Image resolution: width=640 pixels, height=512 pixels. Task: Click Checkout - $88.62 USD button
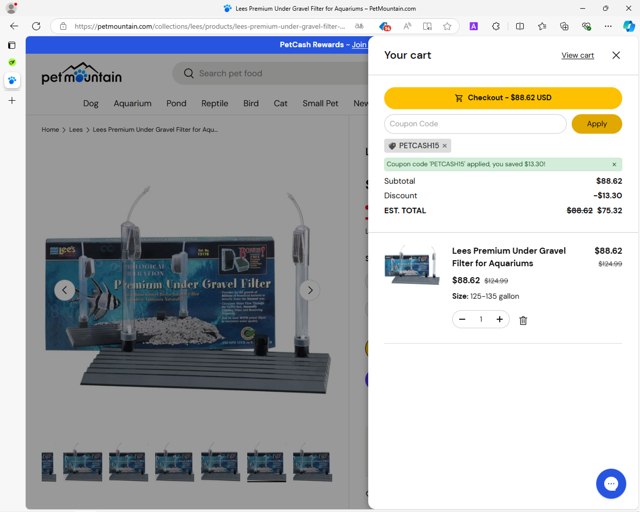click(x=503, y=98)
